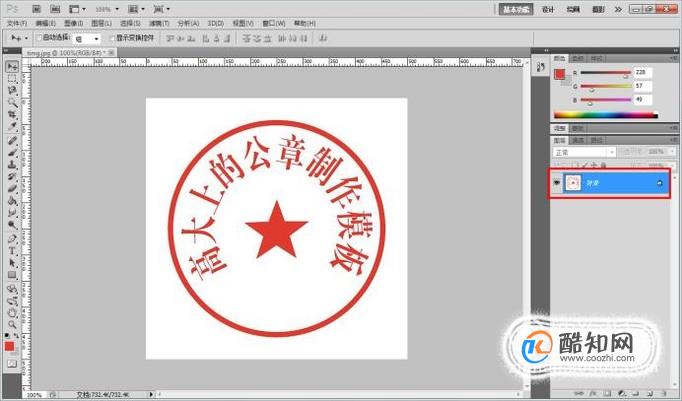Switch to the 通道 channels tab
The image size is (682, 401).
(x=578, y=140)
